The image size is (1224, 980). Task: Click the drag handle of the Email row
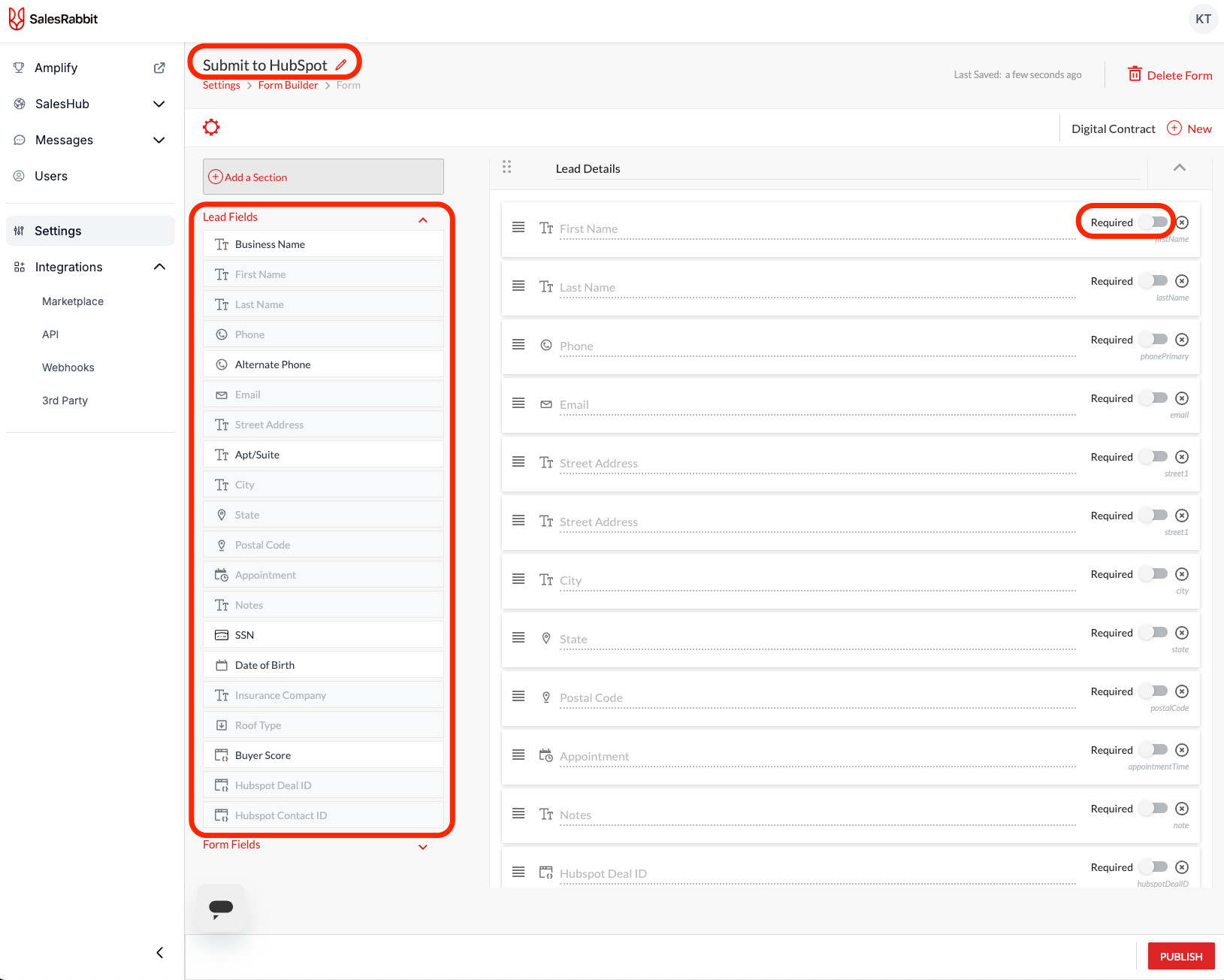coord(518,403)
